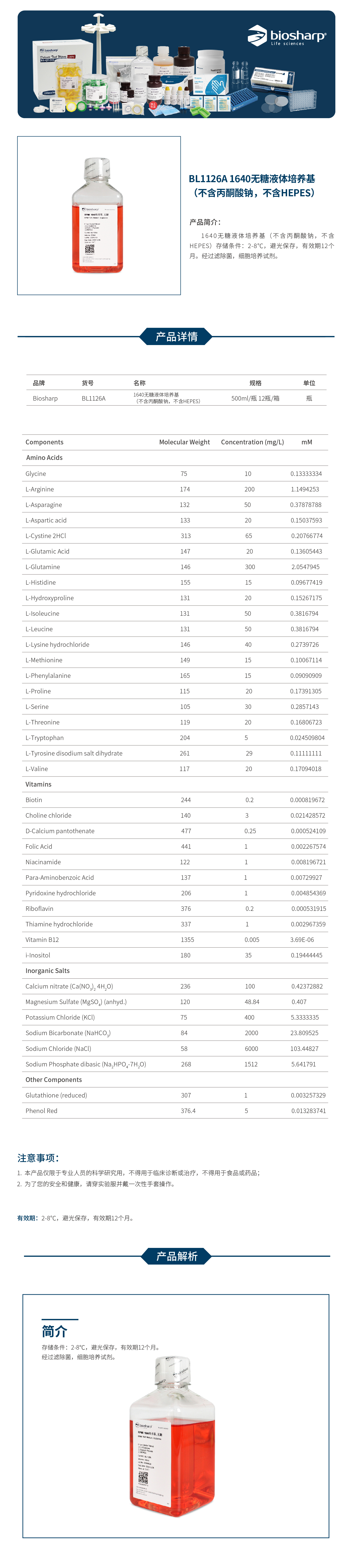Click the BL1126A catalog number cell
353x1568 pixels.
click(94, 398)
